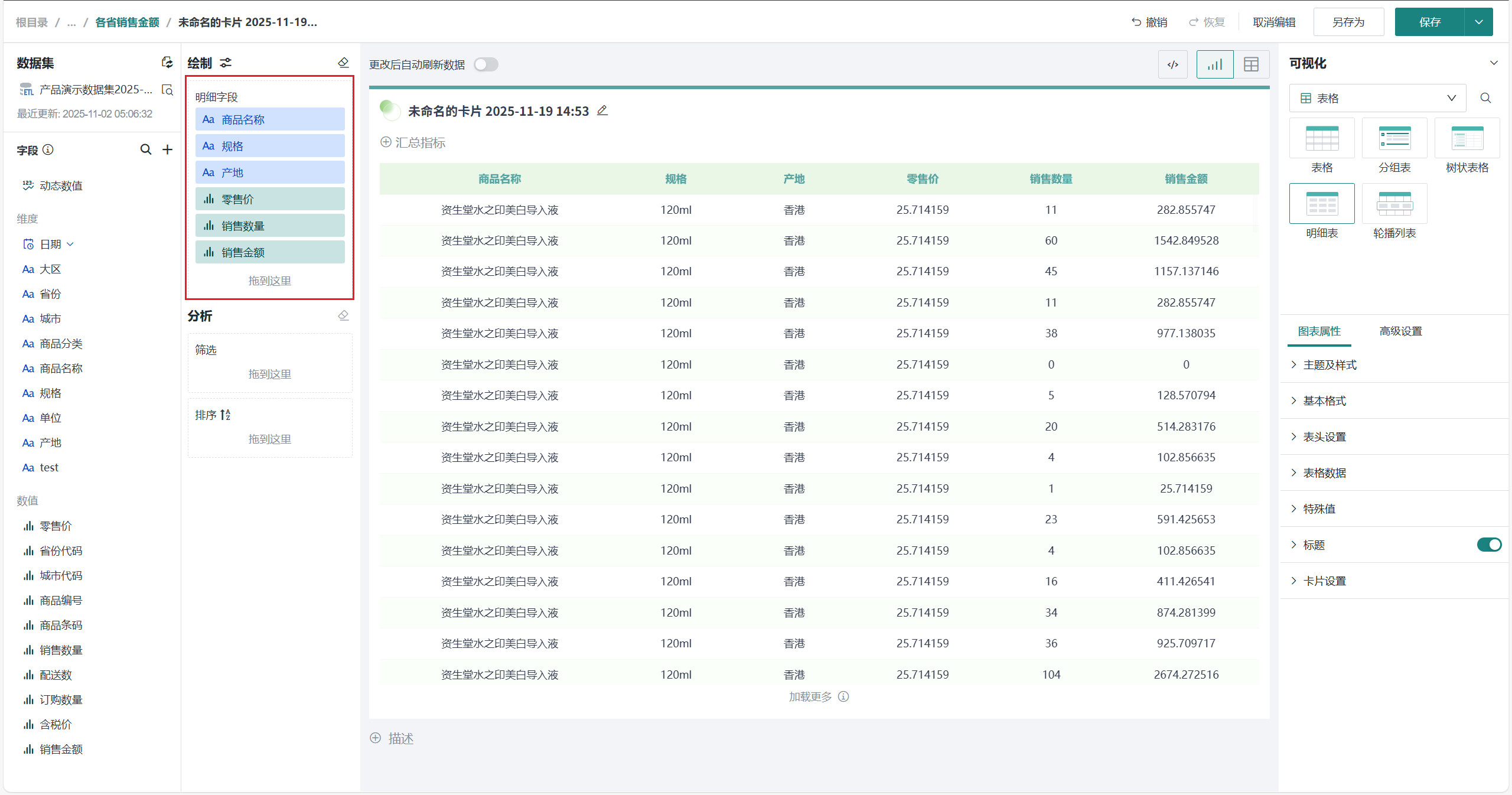Clear the 绘制 section with eraser icon

tap(343, 63)
